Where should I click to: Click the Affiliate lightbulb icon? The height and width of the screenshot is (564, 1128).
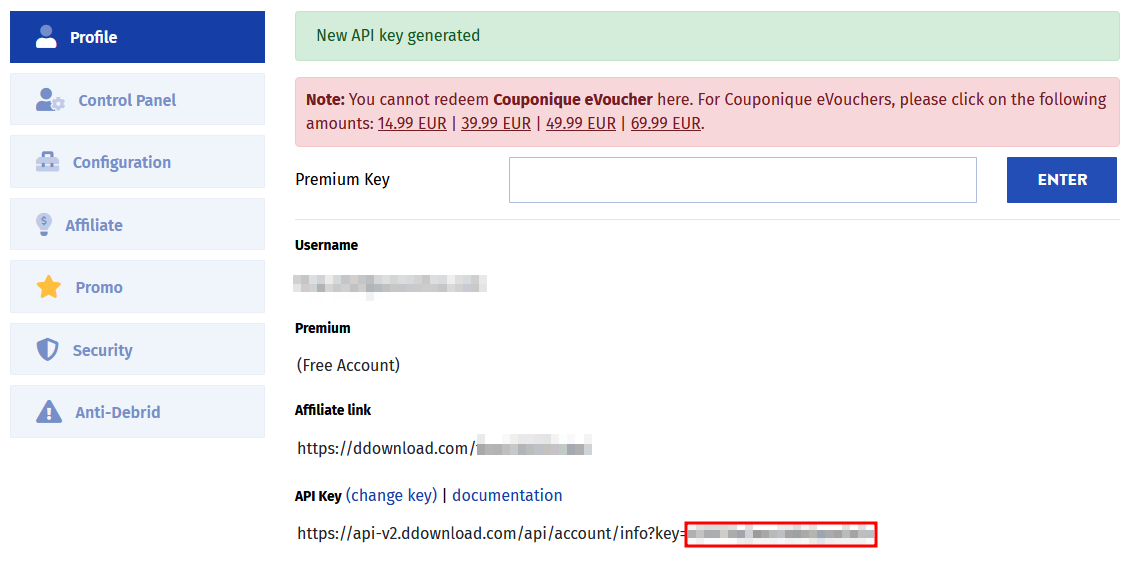pos(44,224)
